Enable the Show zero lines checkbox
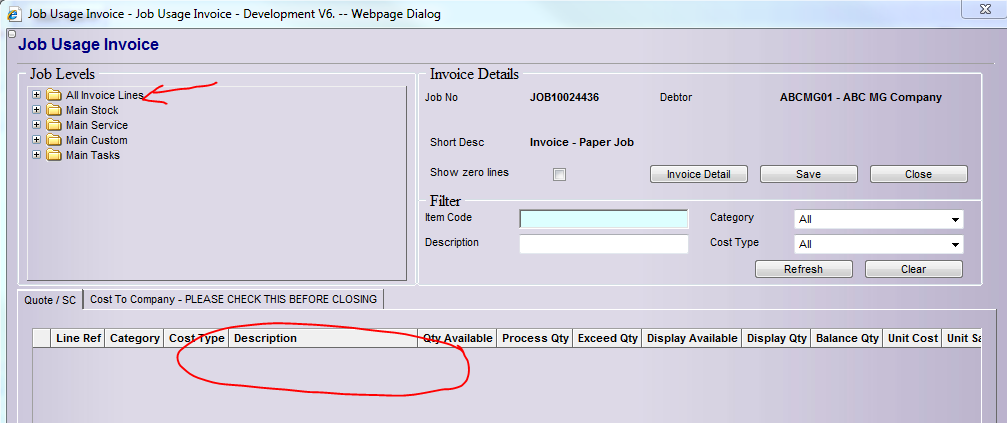Image resolution: width=1007 pixels, height=423 pixels. click(560, 175)
